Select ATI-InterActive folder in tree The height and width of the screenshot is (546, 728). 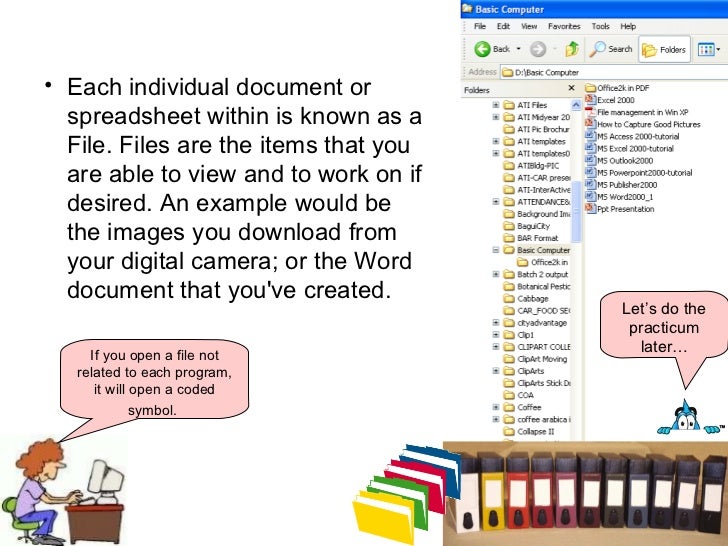click(537, 189)
